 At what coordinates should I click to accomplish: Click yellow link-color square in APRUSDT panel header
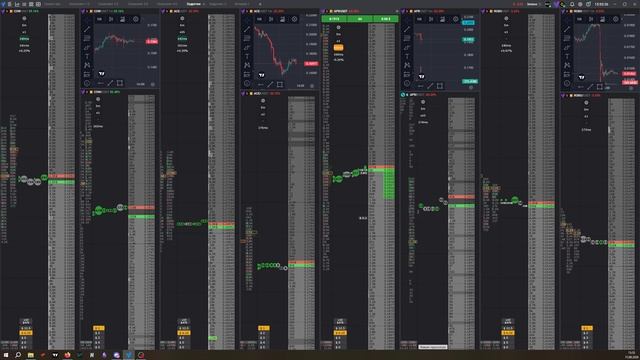[331, 11]
